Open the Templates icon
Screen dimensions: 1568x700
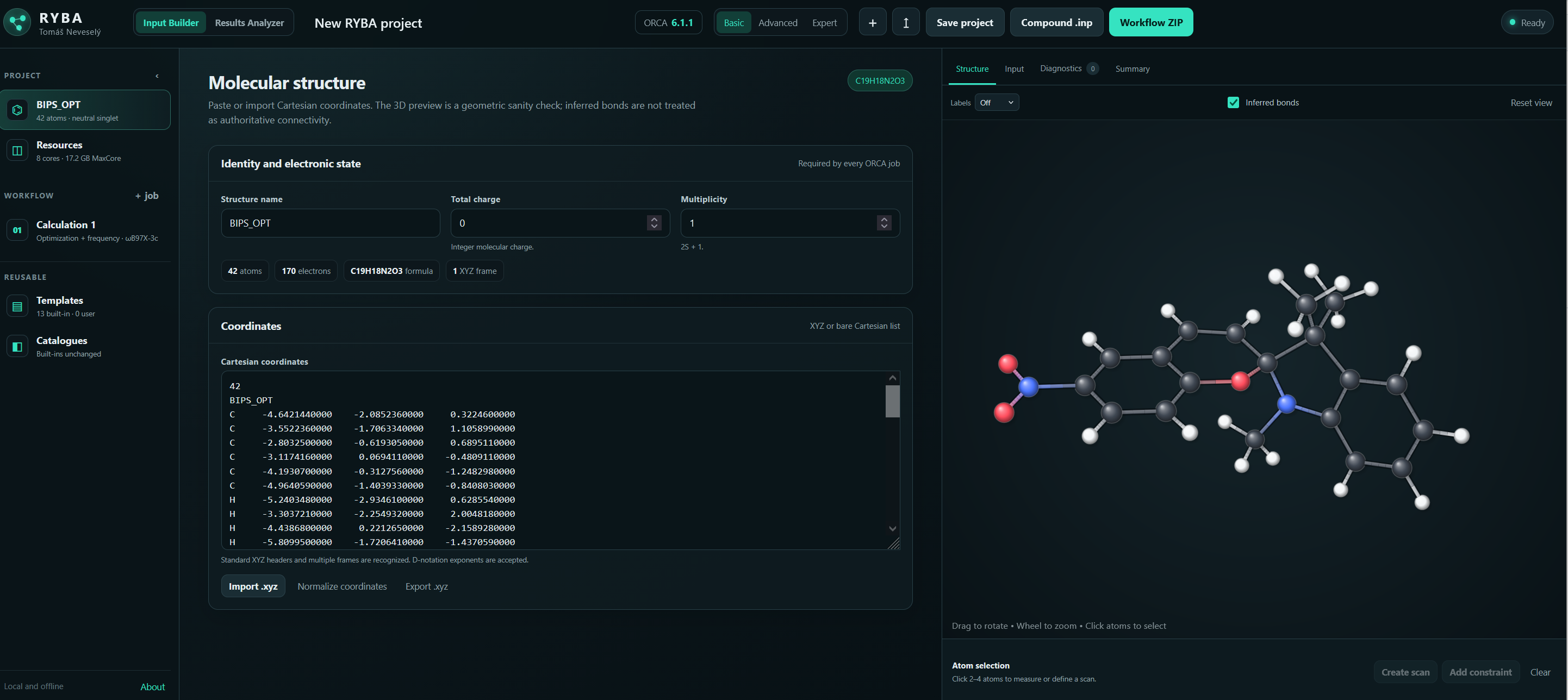pyautogui.click(x=17, y=306)
